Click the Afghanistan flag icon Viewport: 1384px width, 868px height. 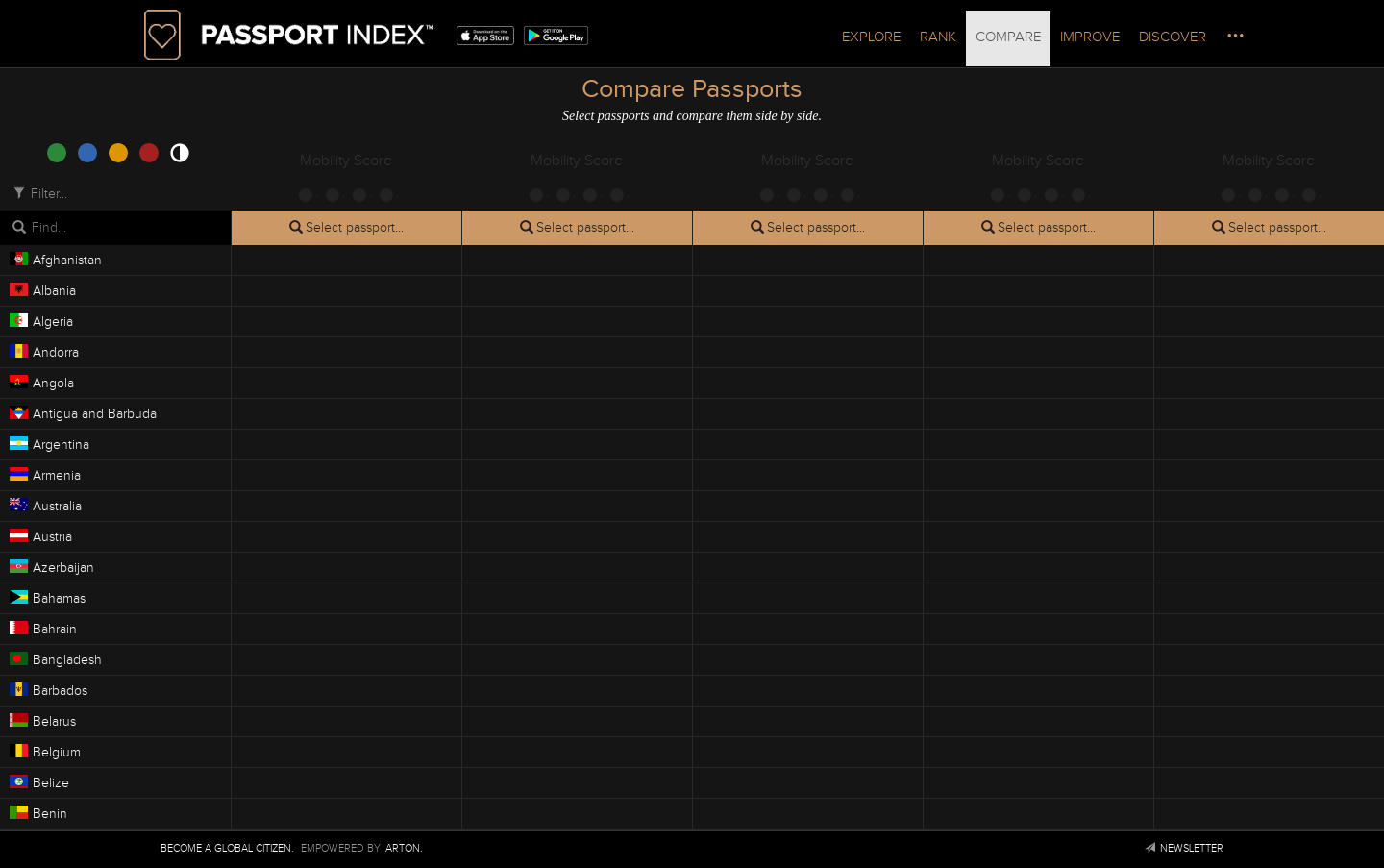[x=18, y=259]
